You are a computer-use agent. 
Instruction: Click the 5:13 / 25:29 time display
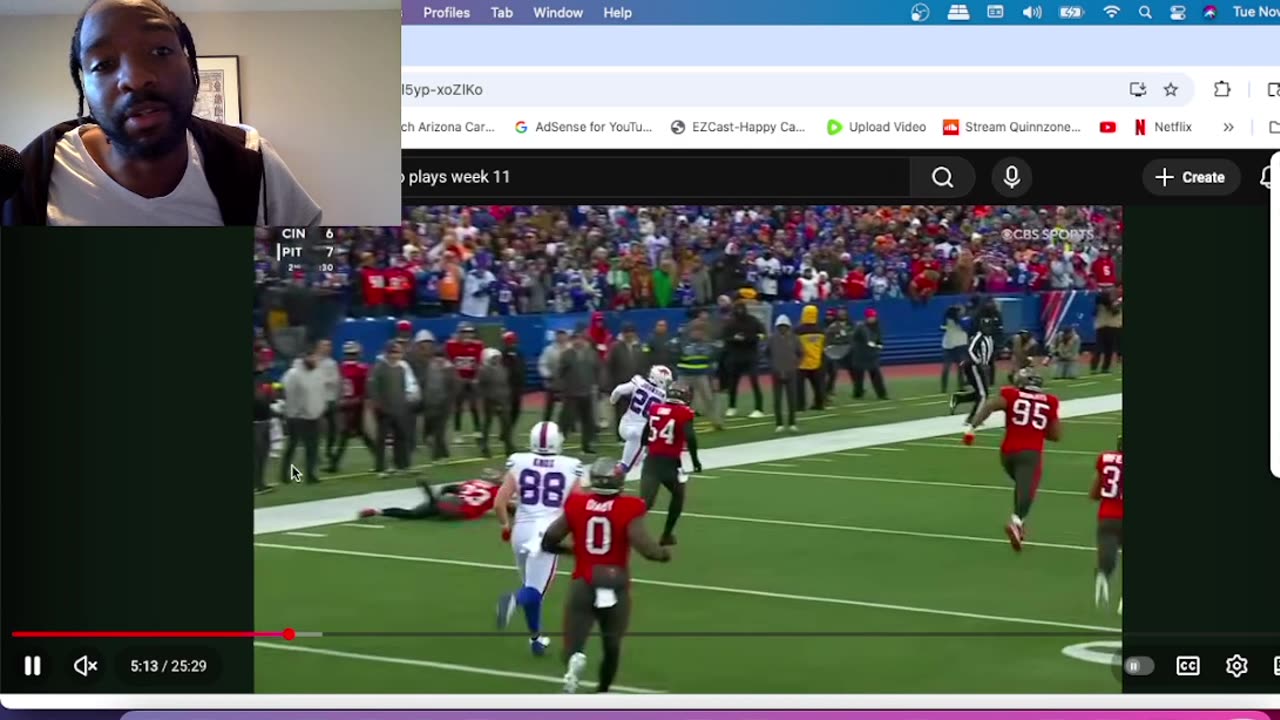coord(168,666)
